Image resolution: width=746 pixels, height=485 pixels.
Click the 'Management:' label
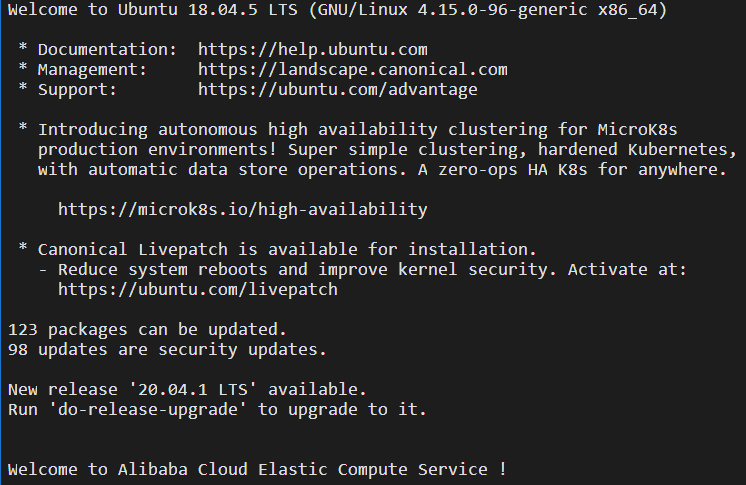tap(92, 69)
